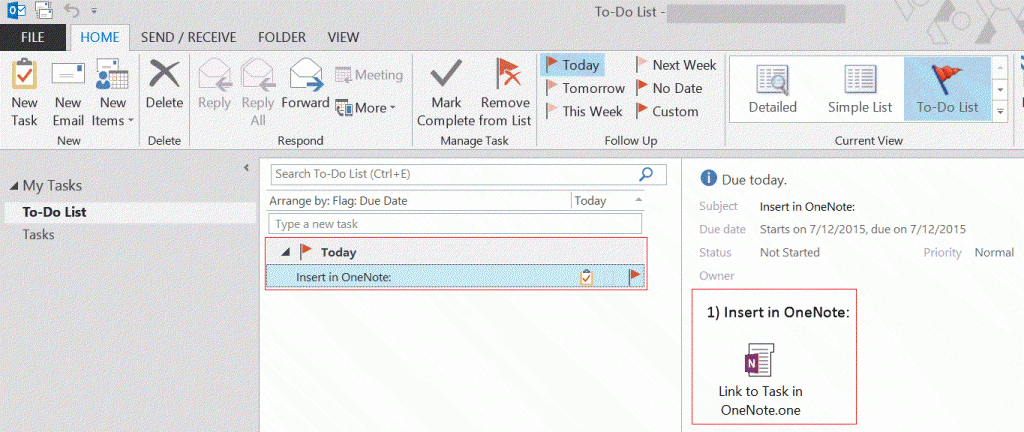Click Send/Receive All Folders quick access icon
The image size is (1024, 432).
click(x=44, y=10)
